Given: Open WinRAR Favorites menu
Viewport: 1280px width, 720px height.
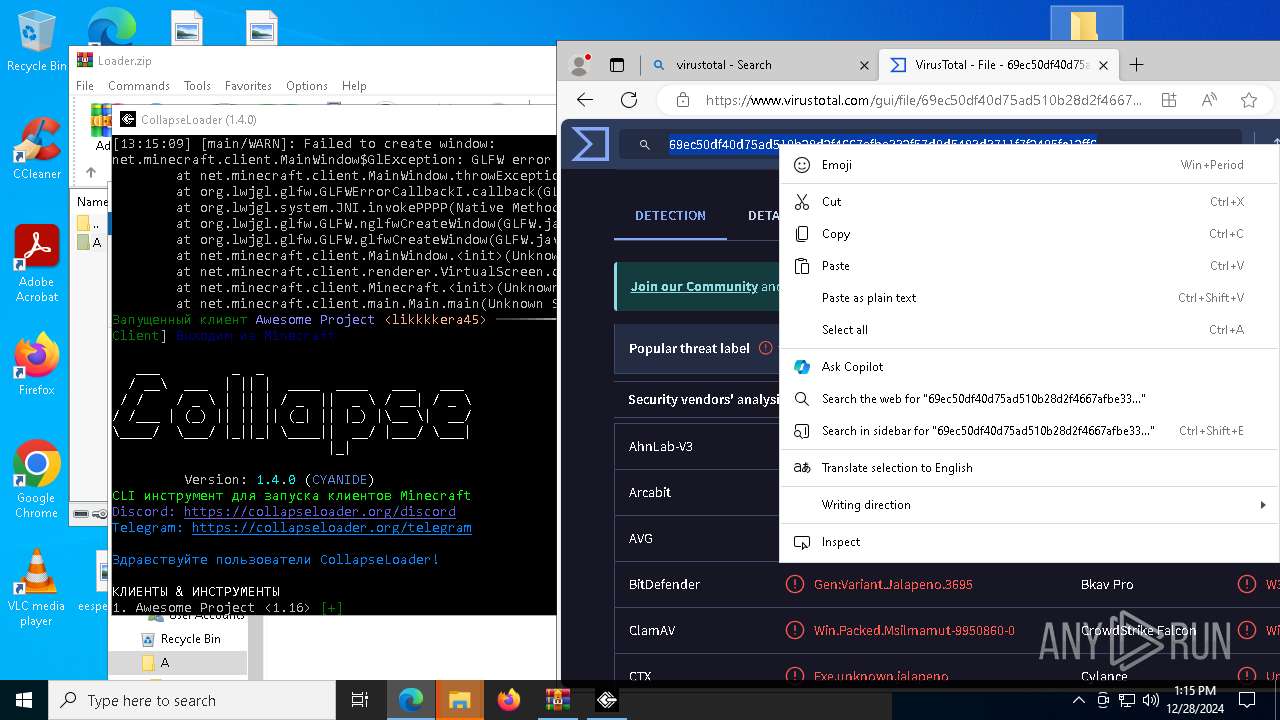Looking at the screenshot, I should click(x=248, y=86).
